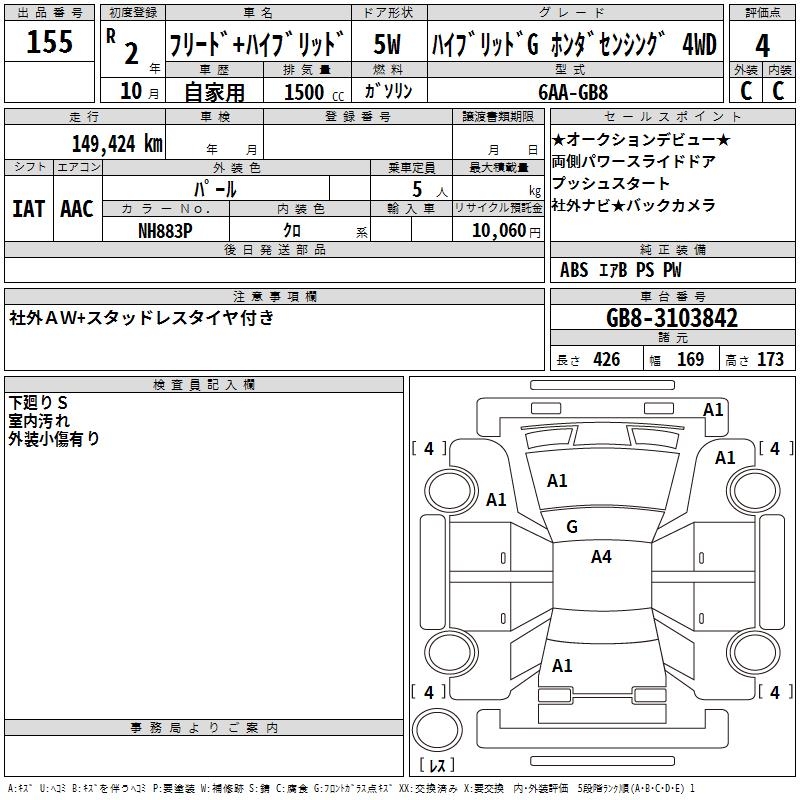This screenshot has width=800, height=800.
Task: Click the spare tire circle icon
Action: click(x=437, y=730)
